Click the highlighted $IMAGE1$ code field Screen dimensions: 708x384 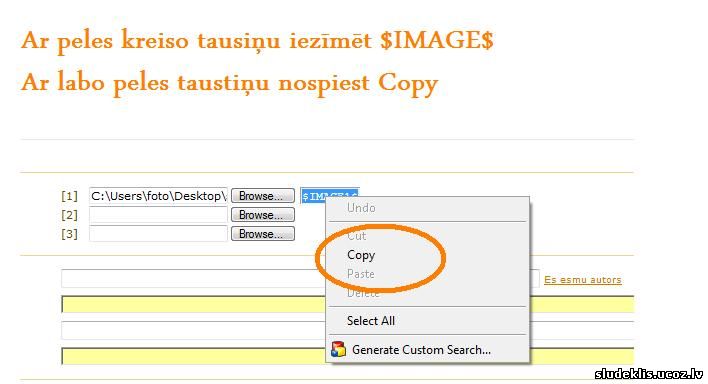pyautogui.click(x=330, y=196)
